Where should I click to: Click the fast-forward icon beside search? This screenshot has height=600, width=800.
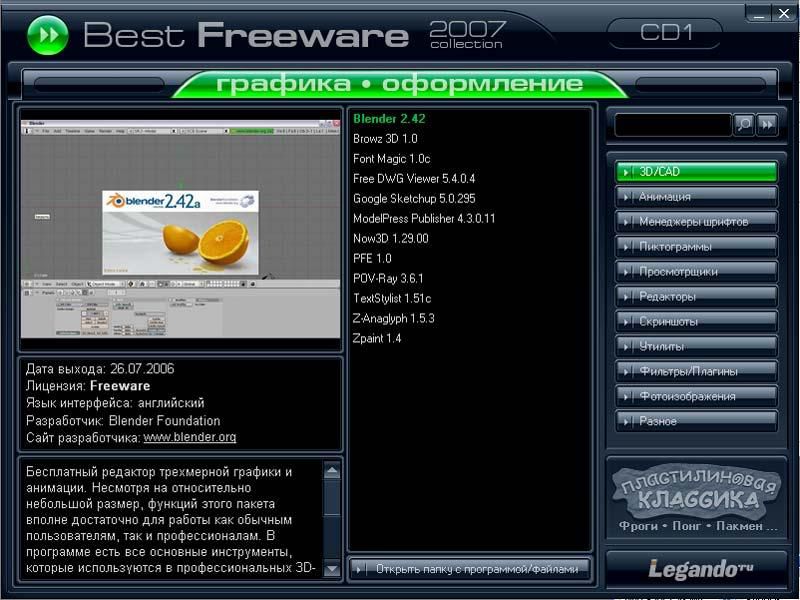tap(767, 124)
